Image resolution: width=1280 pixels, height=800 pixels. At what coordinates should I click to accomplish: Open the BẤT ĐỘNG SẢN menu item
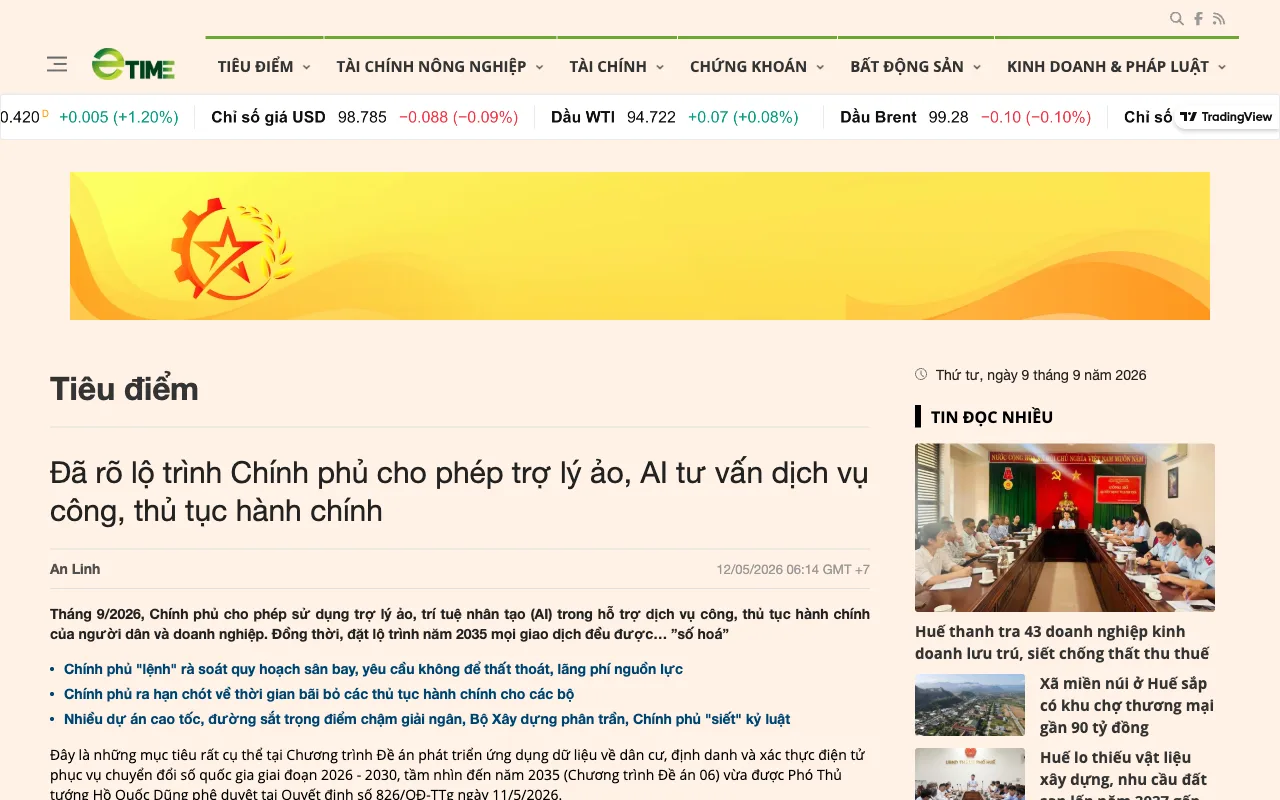(907, 66)
